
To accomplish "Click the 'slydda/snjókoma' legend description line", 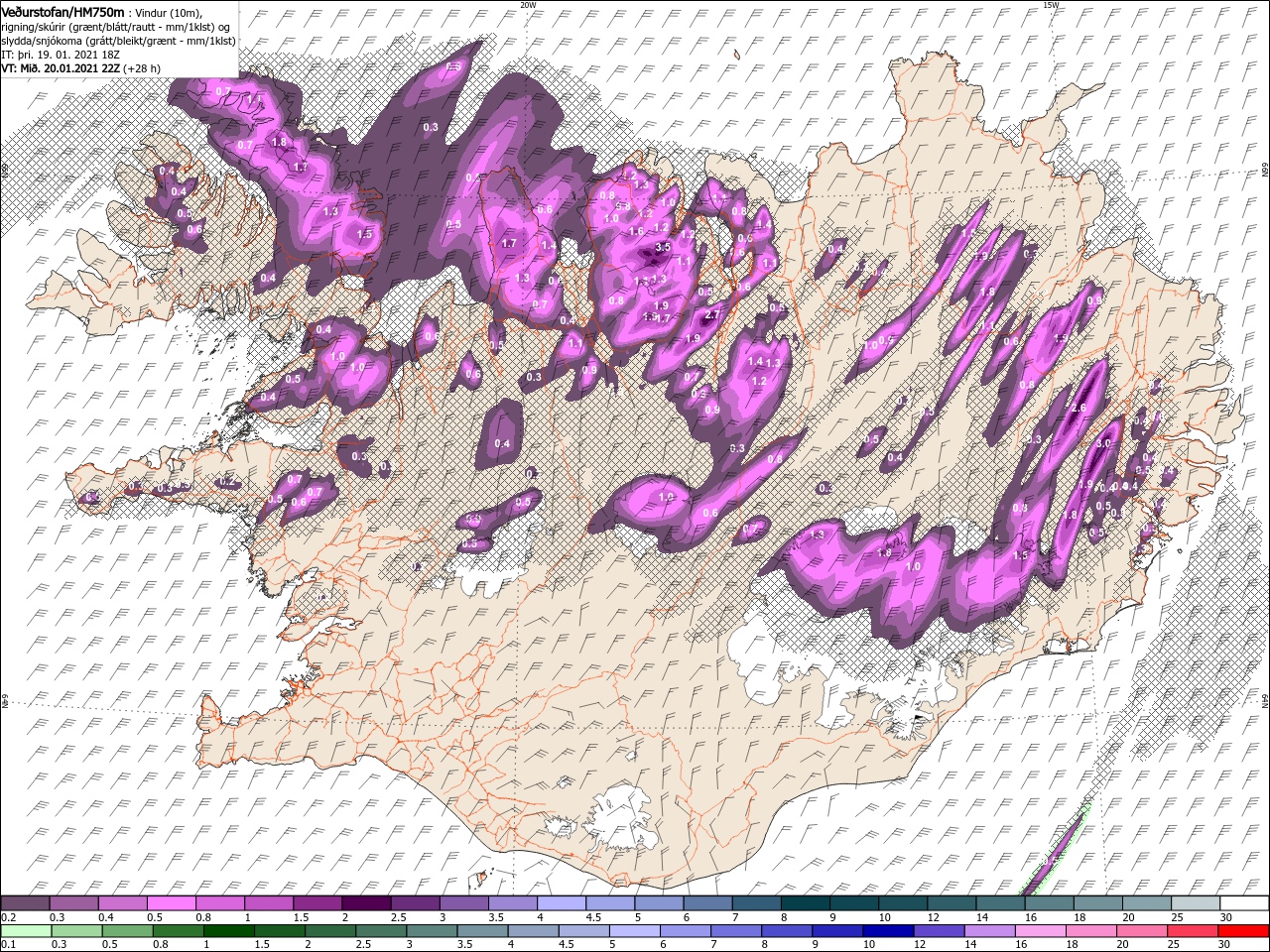I will pos(118,41).
